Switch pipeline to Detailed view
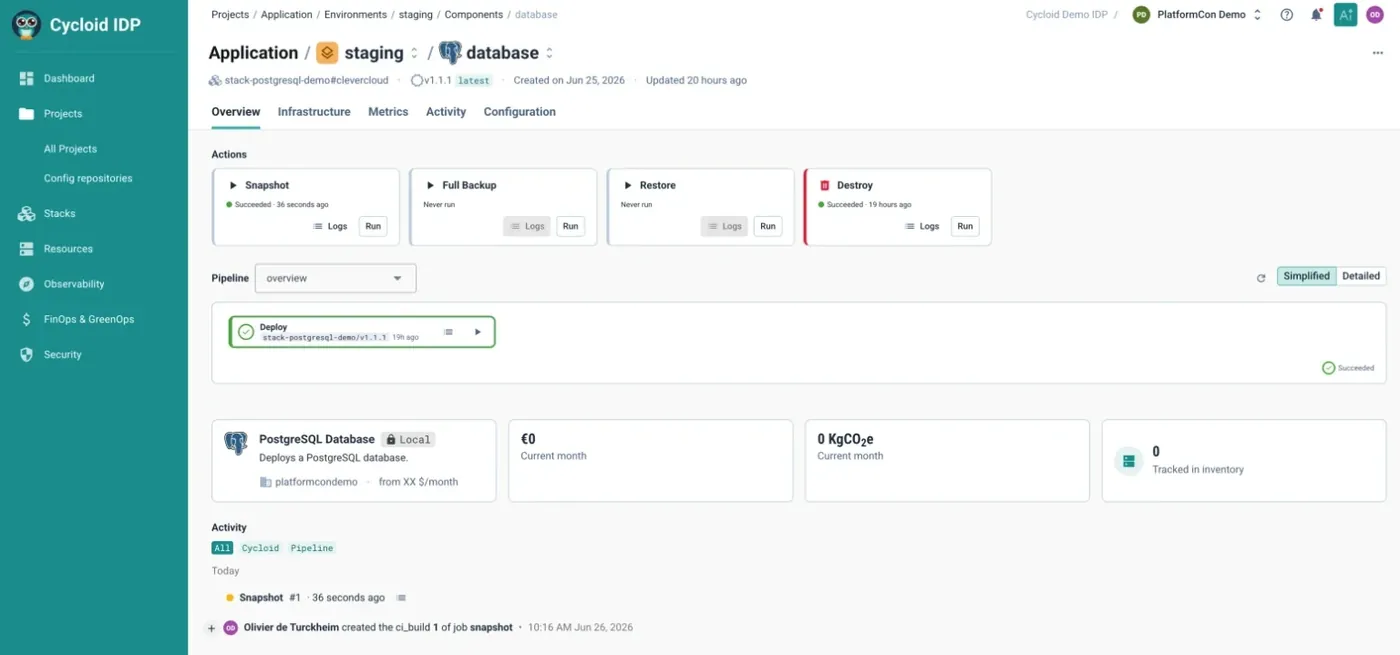The width and height of the screenshot is (1400, 655). pyautogui.click(x=1361, y=276)
